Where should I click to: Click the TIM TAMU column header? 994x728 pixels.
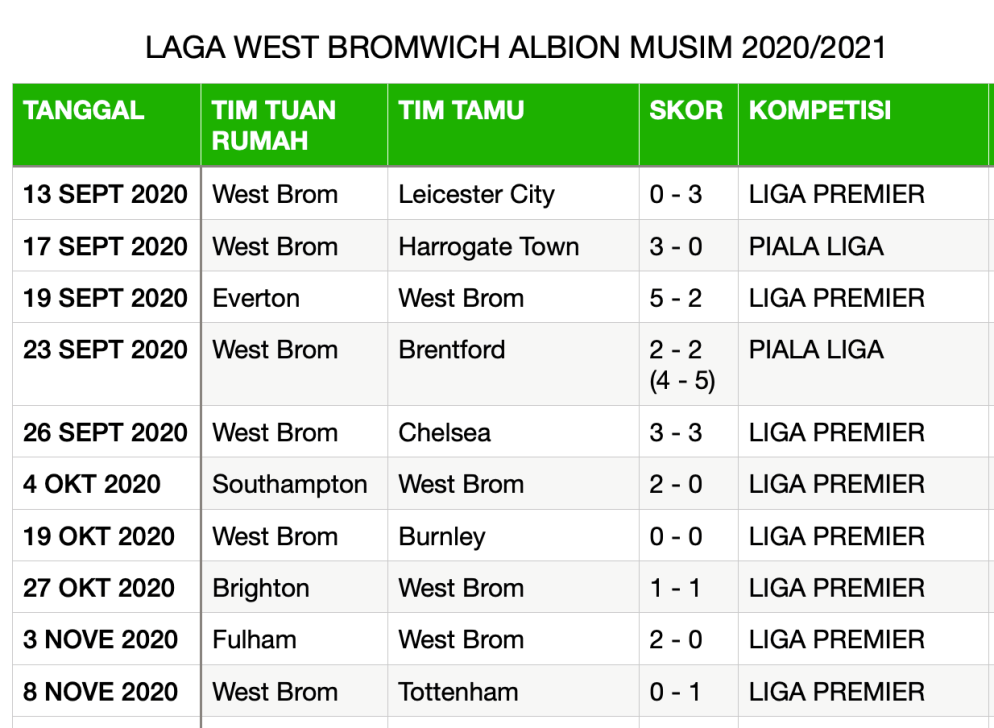coord(461,111)
